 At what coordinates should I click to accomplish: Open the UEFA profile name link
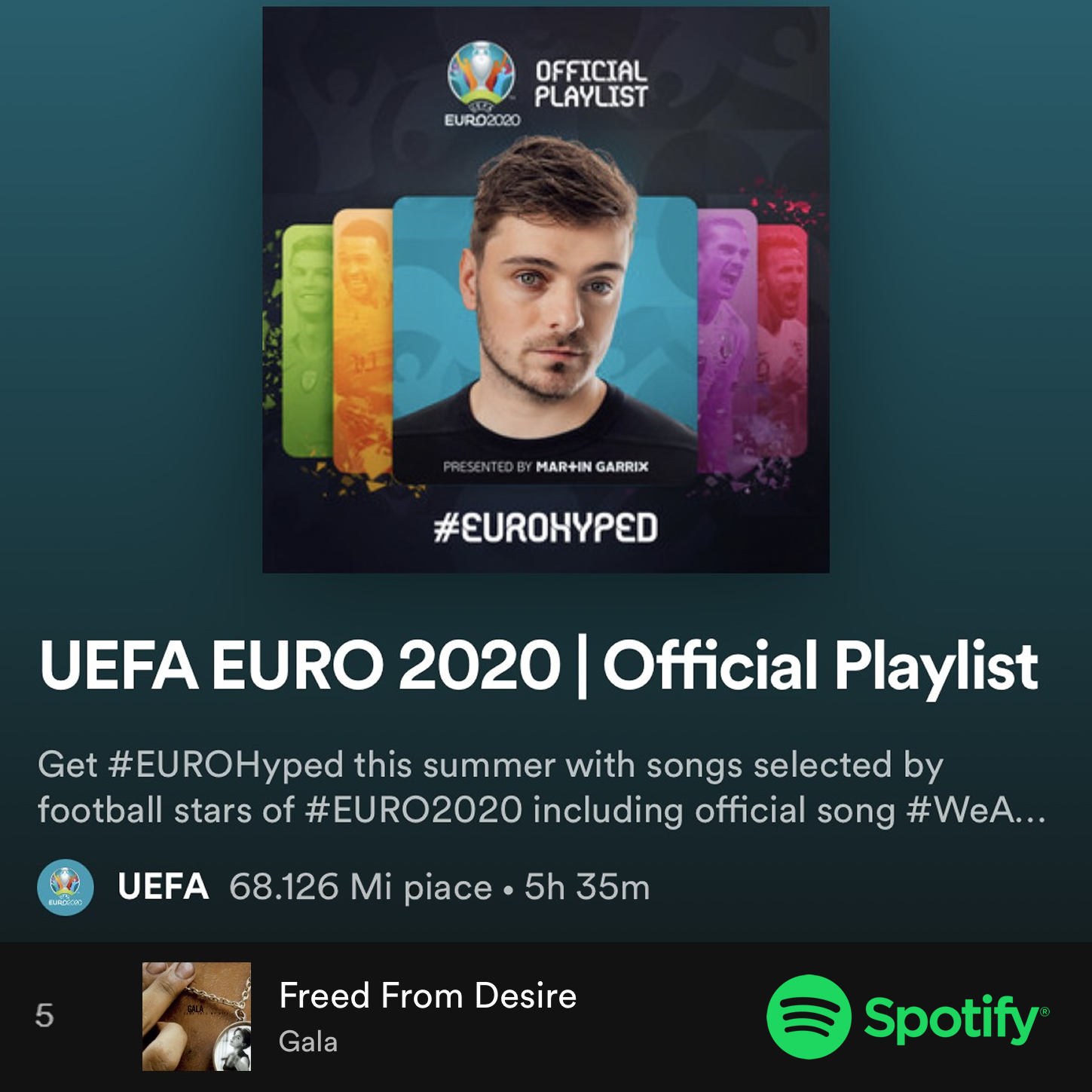[163, 887]
